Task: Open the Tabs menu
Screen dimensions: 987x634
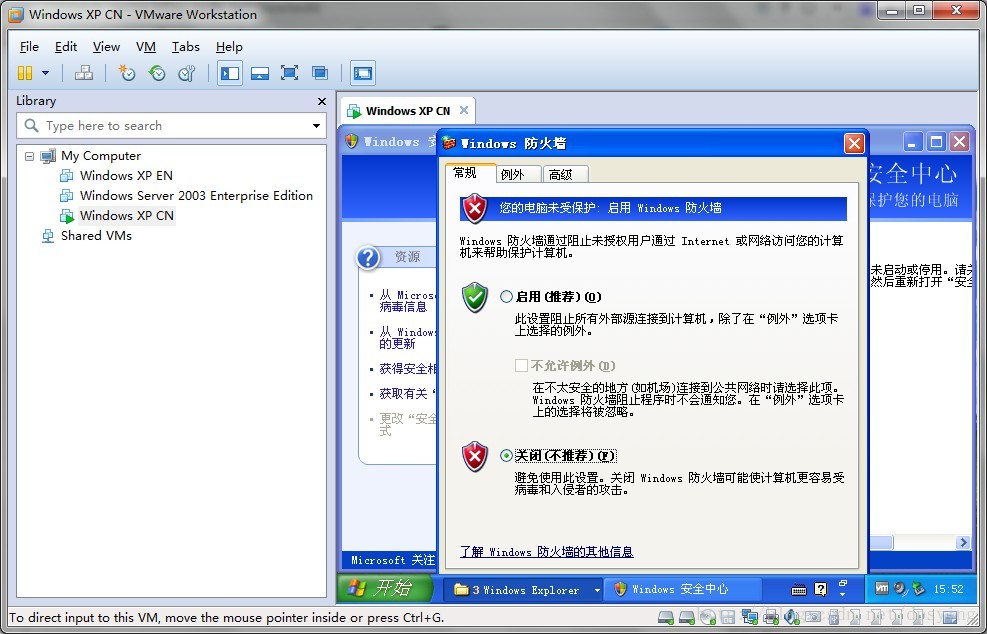Action: [x=185, y=47]
